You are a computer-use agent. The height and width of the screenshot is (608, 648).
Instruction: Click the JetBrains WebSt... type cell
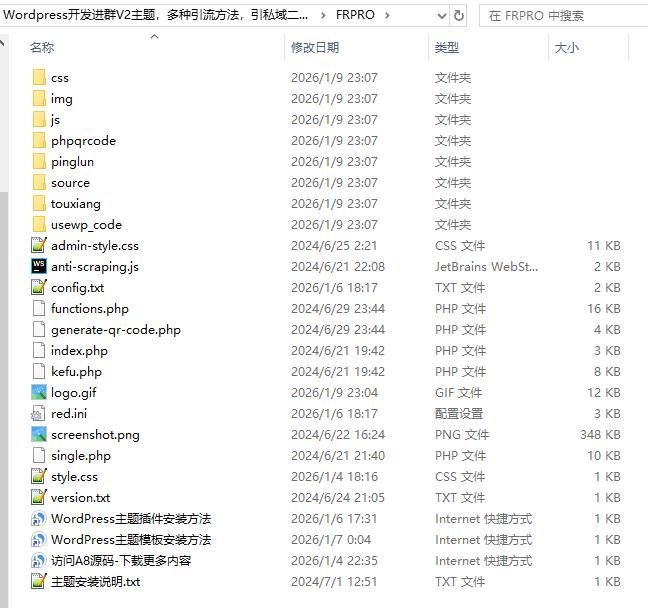coord(486,267)
